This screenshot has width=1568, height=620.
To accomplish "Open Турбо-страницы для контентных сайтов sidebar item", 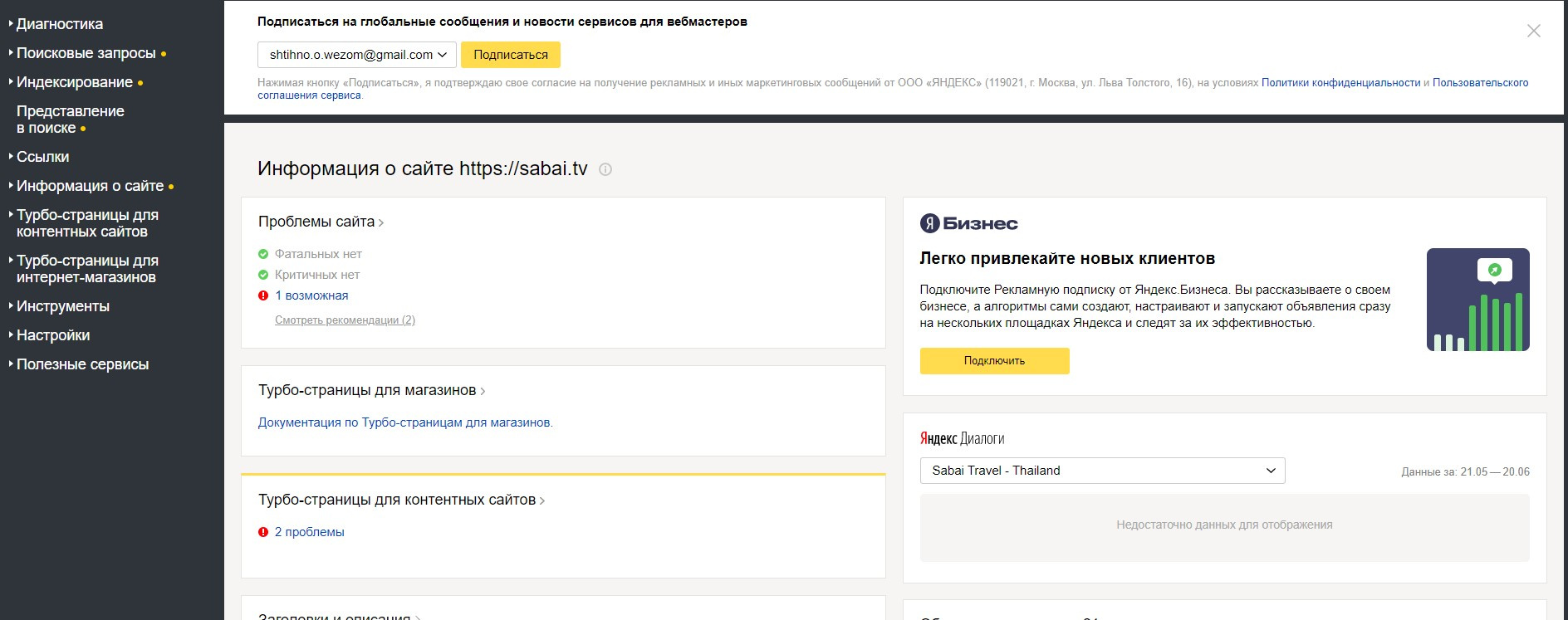I will click(87, 223).
